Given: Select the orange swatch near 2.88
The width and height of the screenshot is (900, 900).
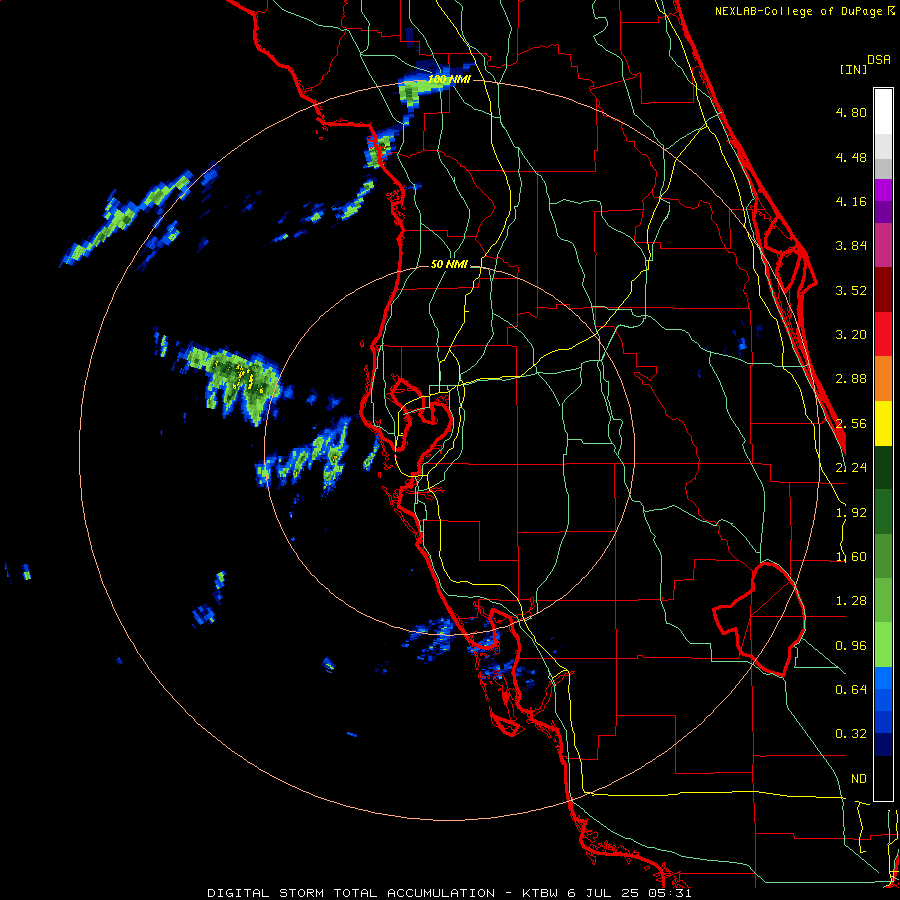Looking at the screenshot, I should click(x=883, y=379).
